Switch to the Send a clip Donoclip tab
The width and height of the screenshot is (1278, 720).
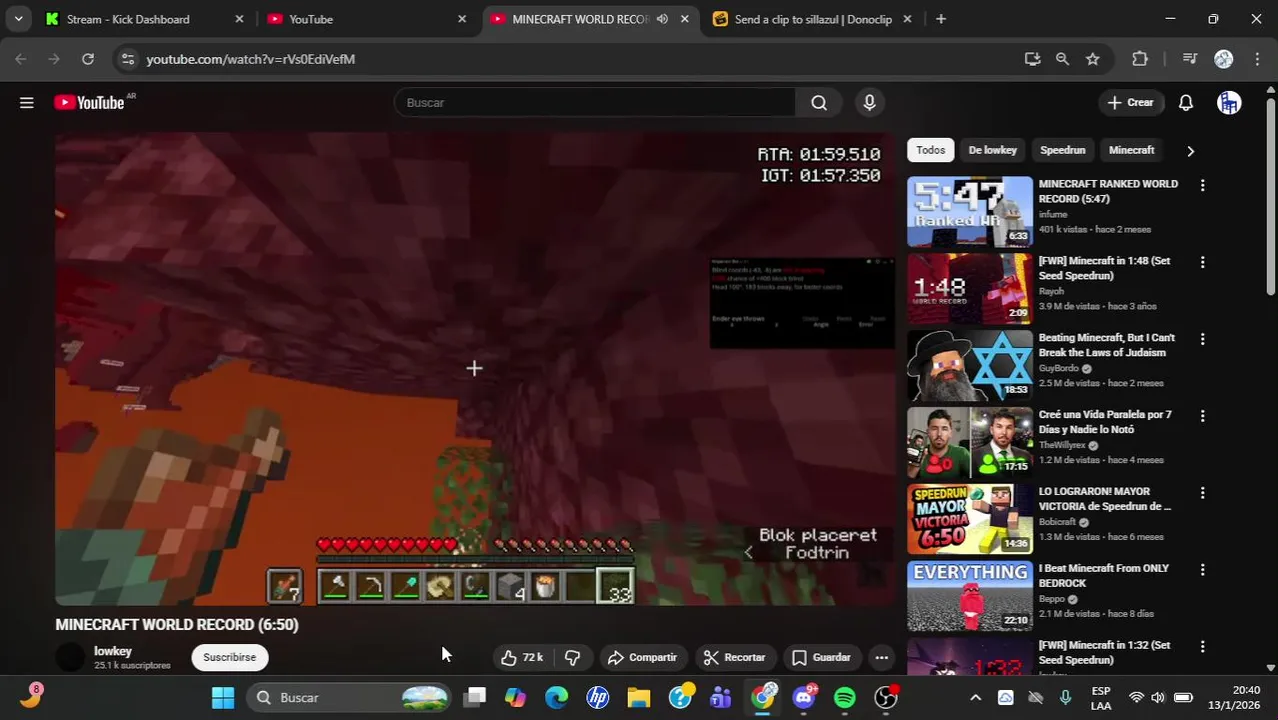[x=812, y=19]
